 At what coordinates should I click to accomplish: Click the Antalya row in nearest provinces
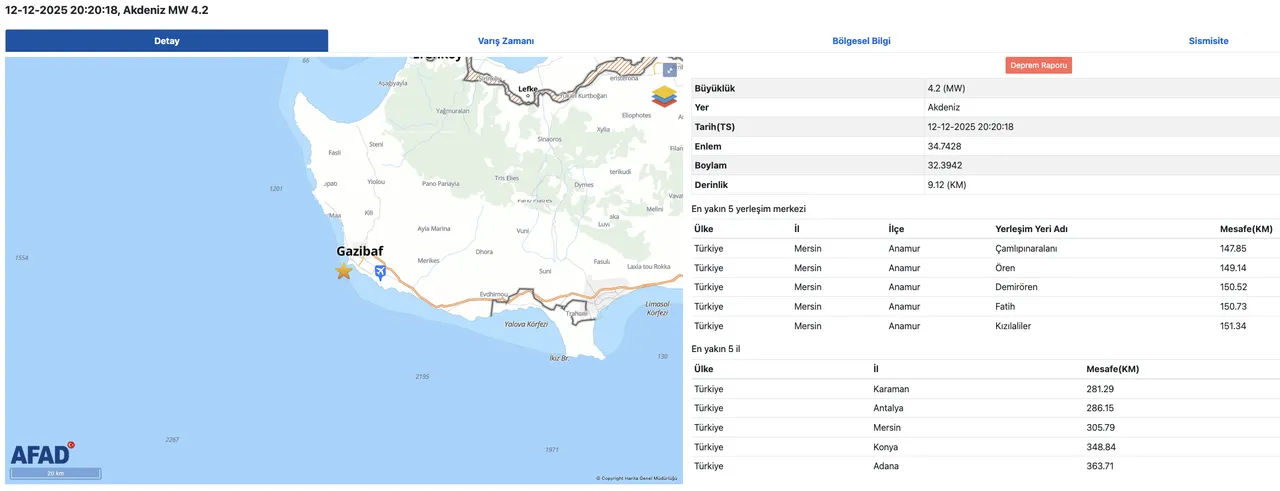[888, 408]
